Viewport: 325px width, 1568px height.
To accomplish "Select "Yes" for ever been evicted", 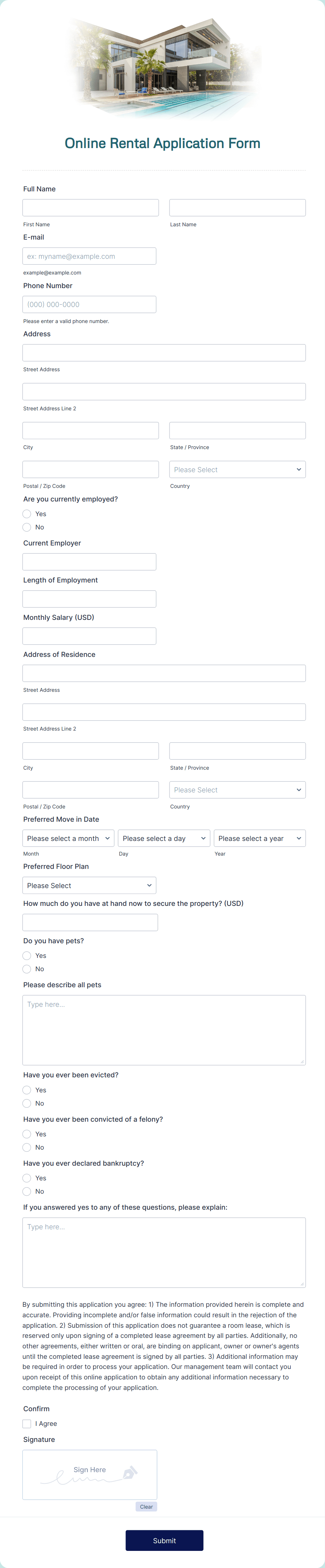I will coord(27,1090).
